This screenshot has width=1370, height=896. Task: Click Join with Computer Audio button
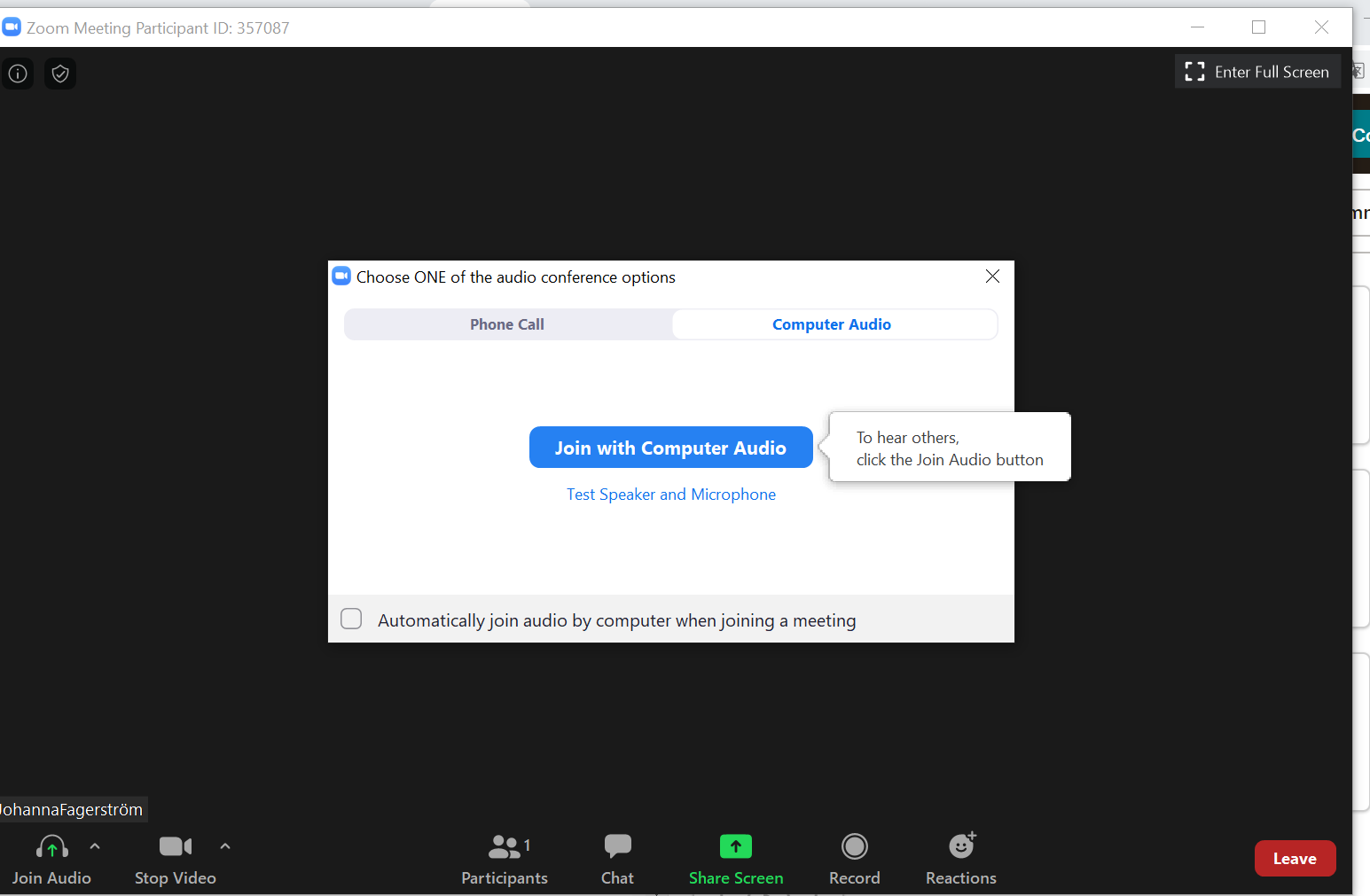click(670, 448)
